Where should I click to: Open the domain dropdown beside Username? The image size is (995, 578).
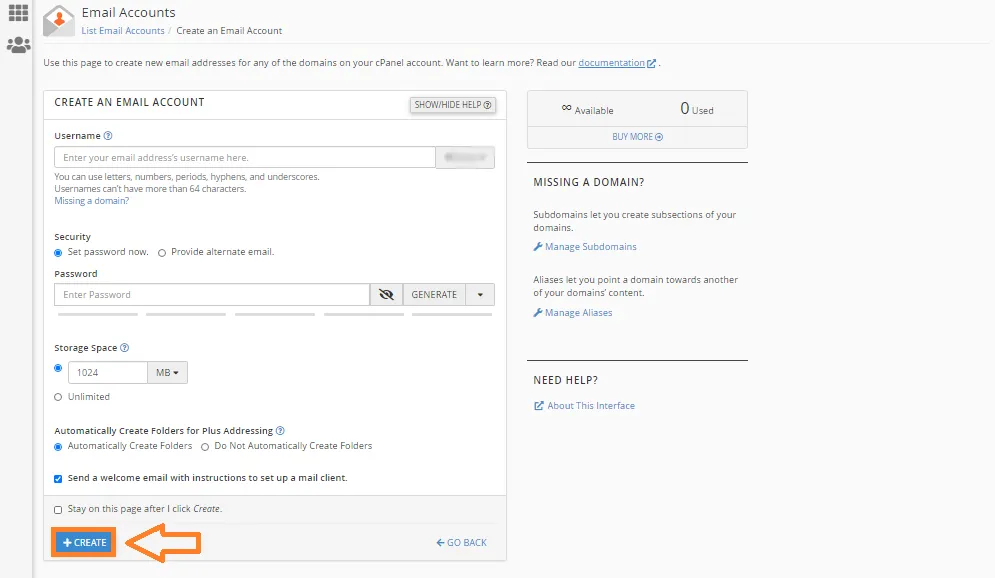point(465,157)
